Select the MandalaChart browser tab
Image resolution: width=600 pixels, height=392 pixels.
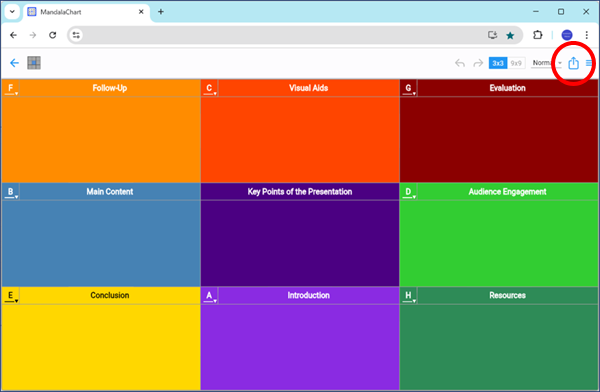(x=86, y=12)
